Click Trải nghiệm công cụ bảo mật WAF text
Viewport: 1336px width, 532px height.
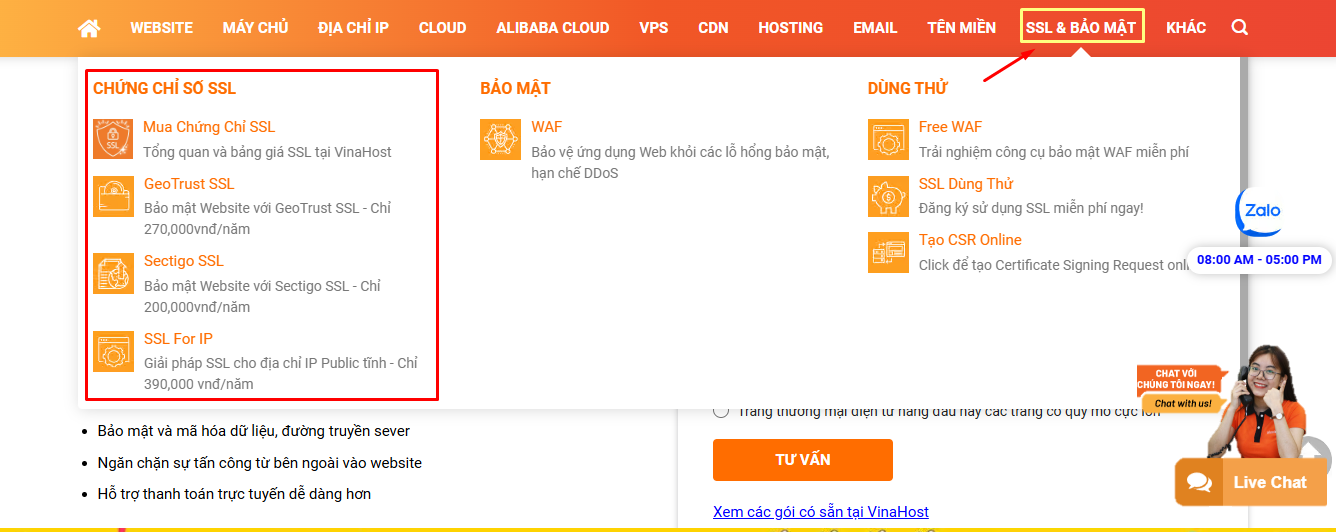click(1054, 152)
